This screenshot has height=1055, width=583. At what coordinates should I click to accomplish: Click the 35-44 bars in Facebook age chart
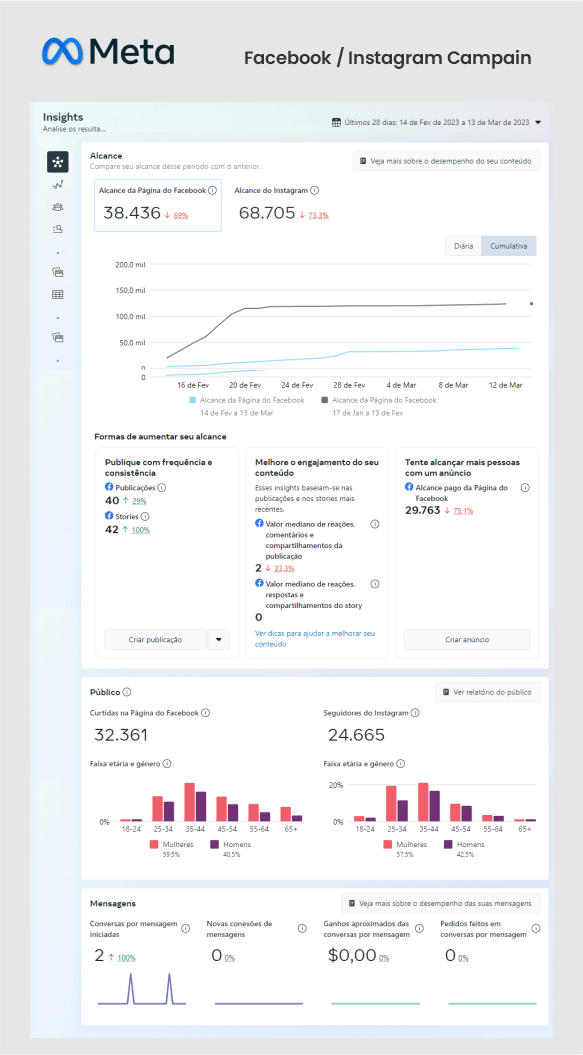point(195,802)
